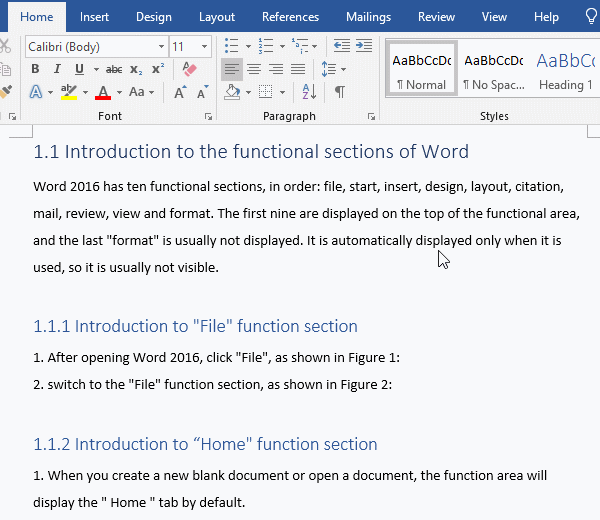Screen dimensions: 600x520
Task: Increase paragraph indent
Action: pos(364,46)
